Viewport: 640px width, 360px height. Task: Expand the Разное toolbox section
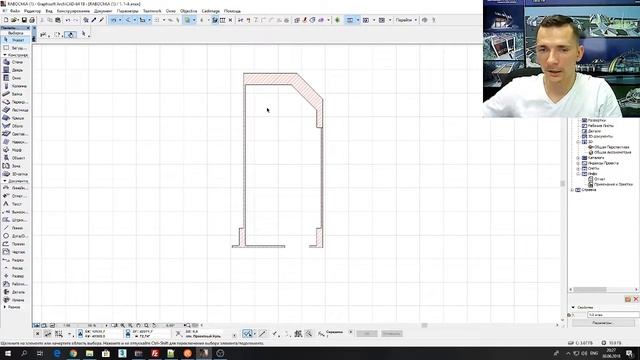click(4, 307)
